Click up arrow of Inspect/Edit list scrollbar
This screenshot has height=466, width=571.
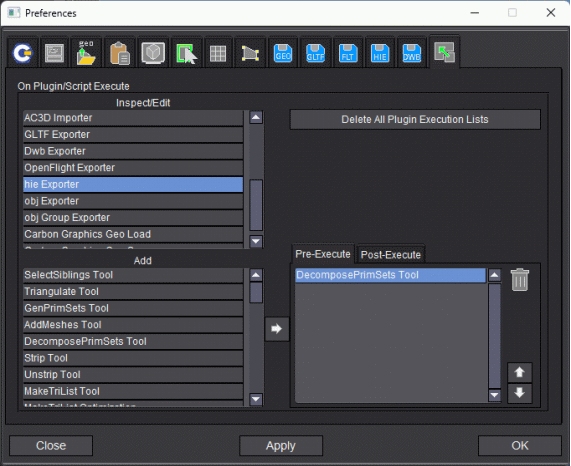(256, 117)
